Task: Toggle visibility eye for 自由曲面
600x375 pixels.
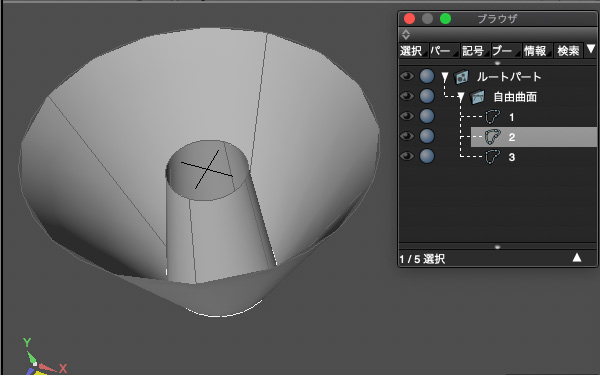Action: (x=407, y=96)
